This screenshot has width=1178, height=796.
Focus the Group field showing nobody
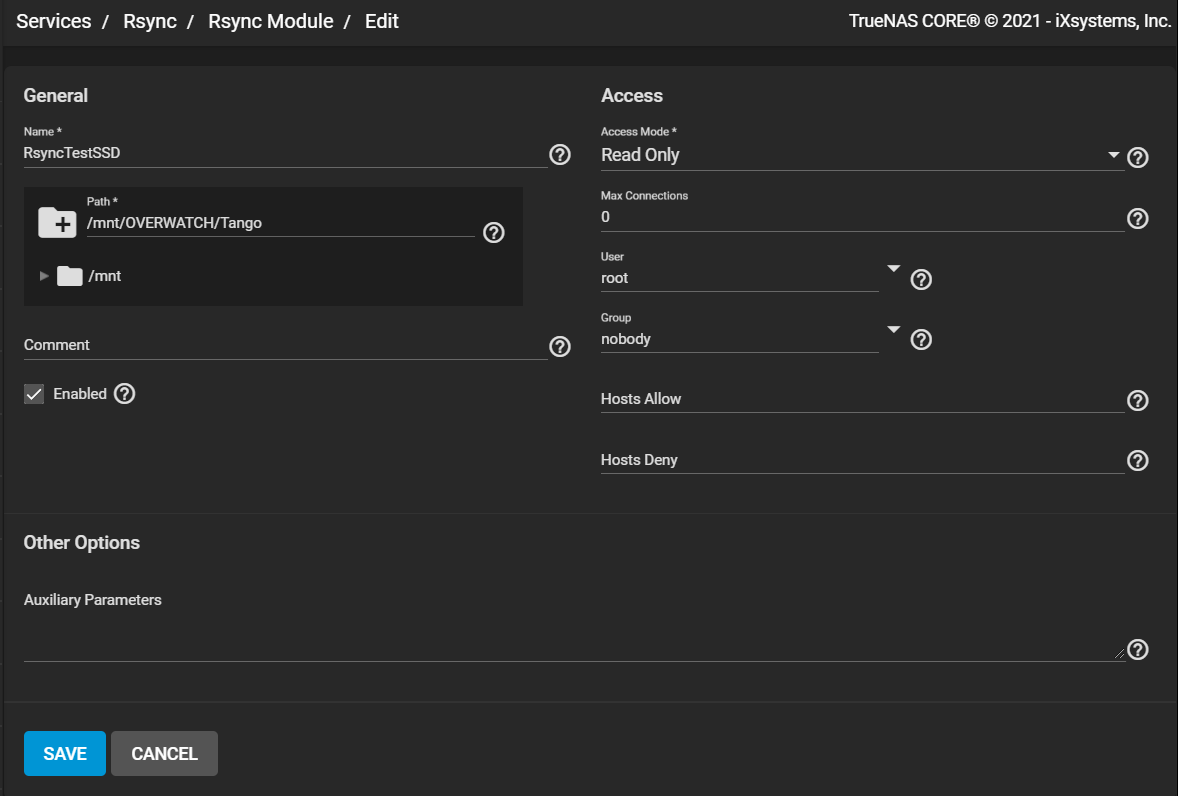coord(740,339)
